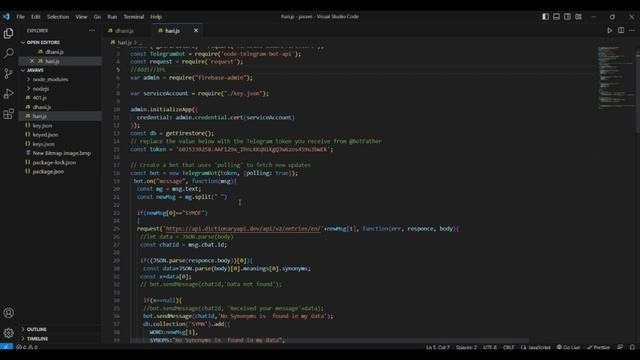Change encoding via UTF-8 status item
Viewport: 640px width, 360px height.
point(490,347)
